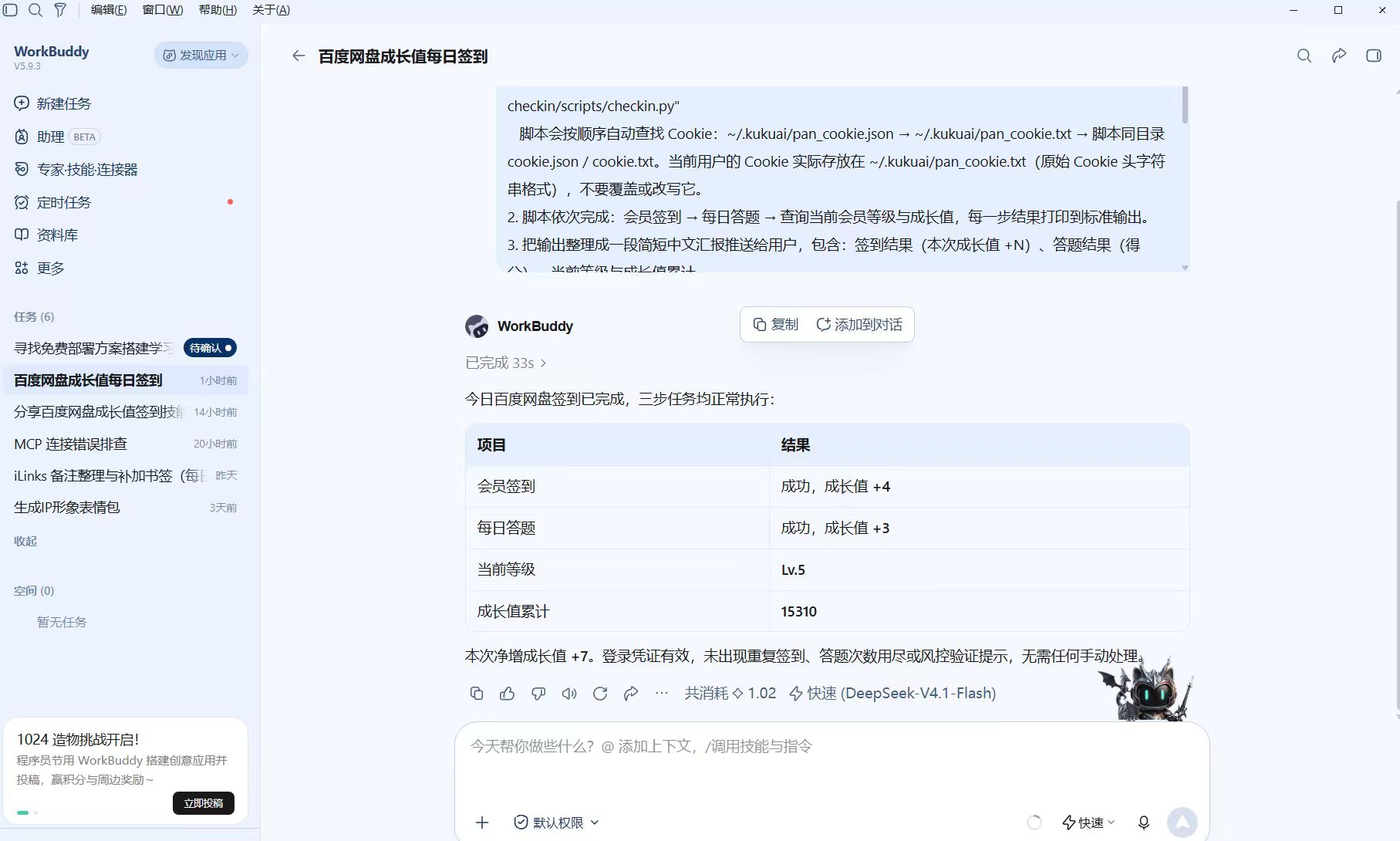Play the response aloud with speaker icon
Viewport: 1400px width, 841px height.
tap(569, 693)
